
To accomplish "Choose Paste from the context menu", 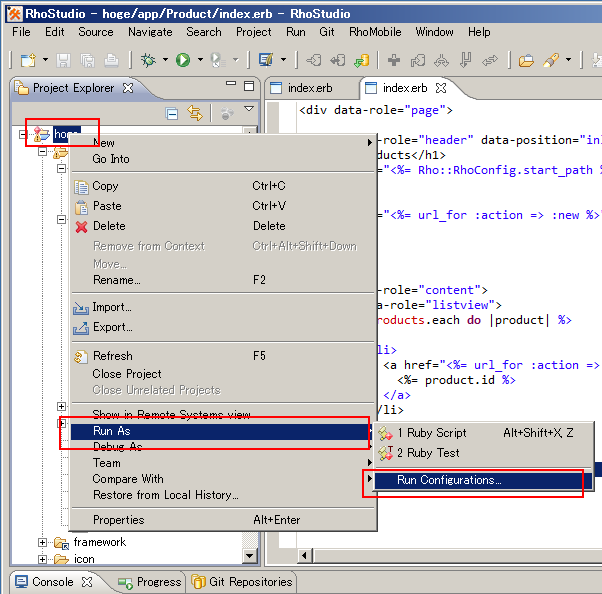I will [223, 206].
